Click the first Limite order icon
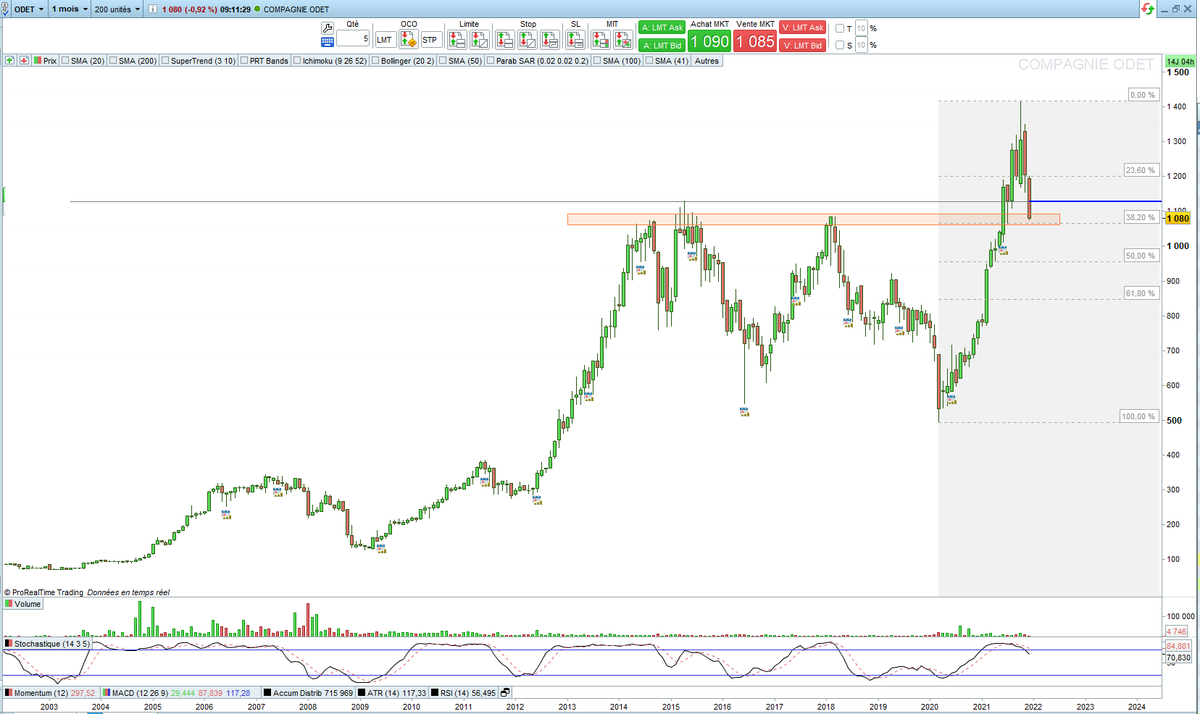This screenshot has height=714, width=1200. coord(457,40)
